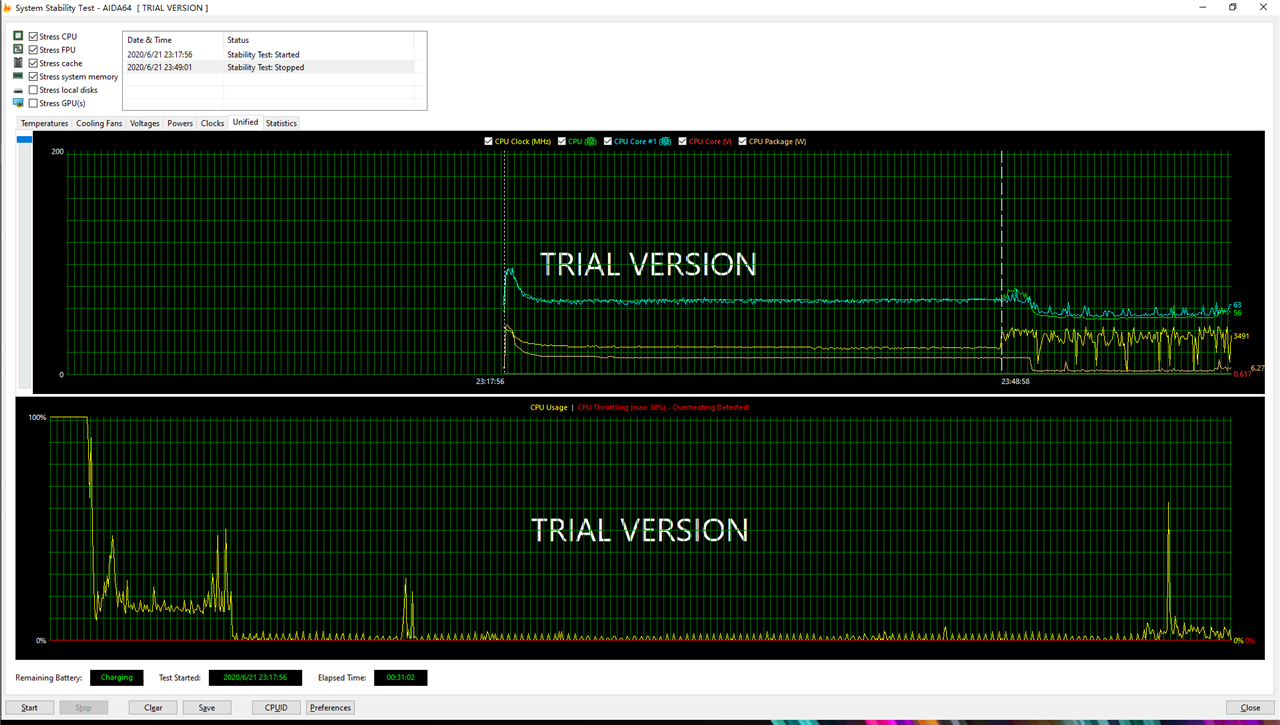Open the Cooling Fans tab
Viewport: 1280px width, 725px height.
pyautogui.click(x=99, y=123)
